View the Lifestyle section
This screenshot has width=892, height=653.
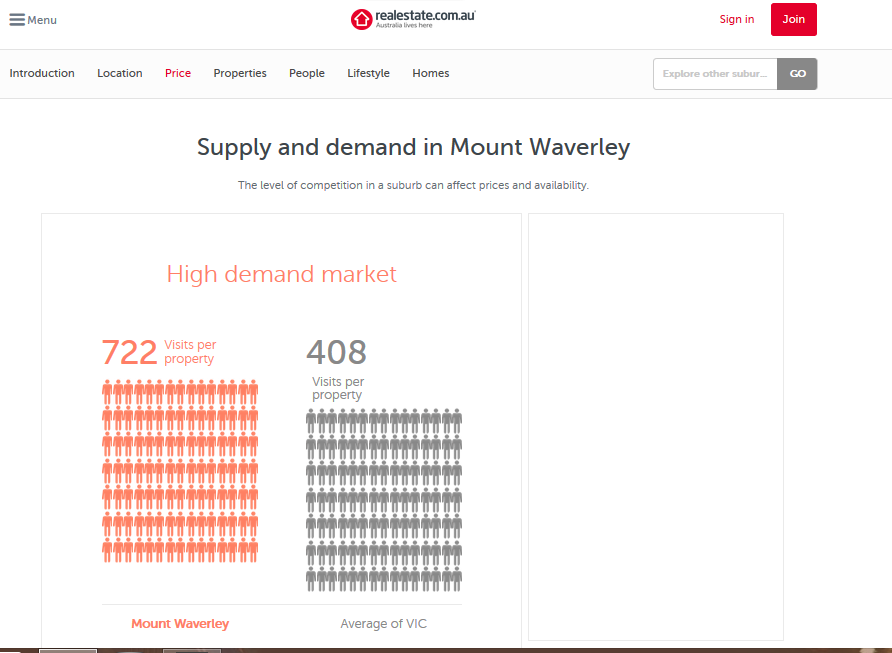368,73
